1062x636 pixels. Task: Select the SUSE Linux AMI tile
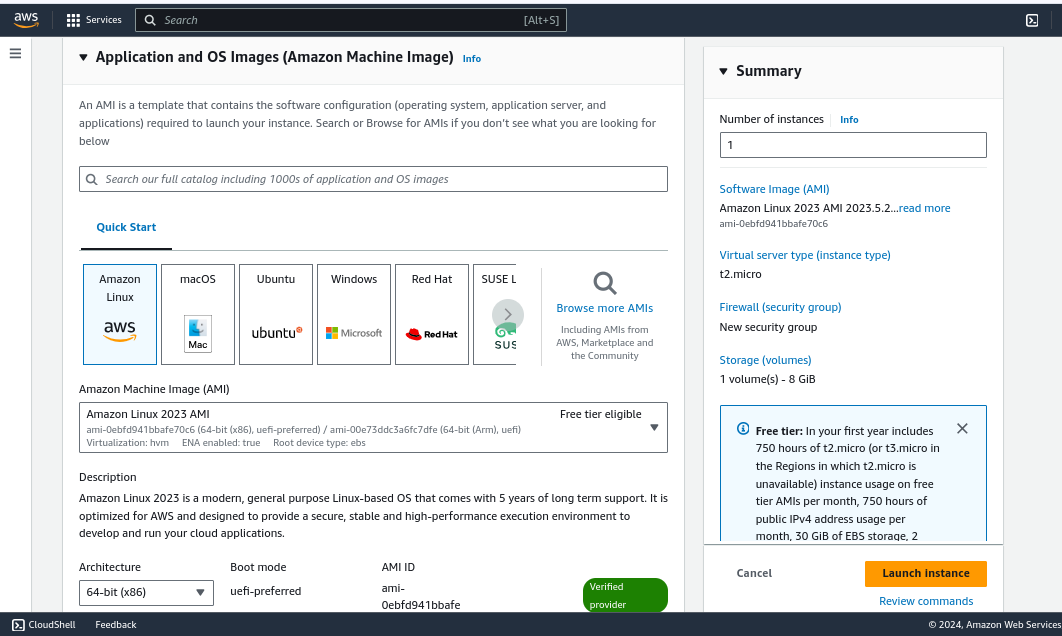[x=495, y=314]
